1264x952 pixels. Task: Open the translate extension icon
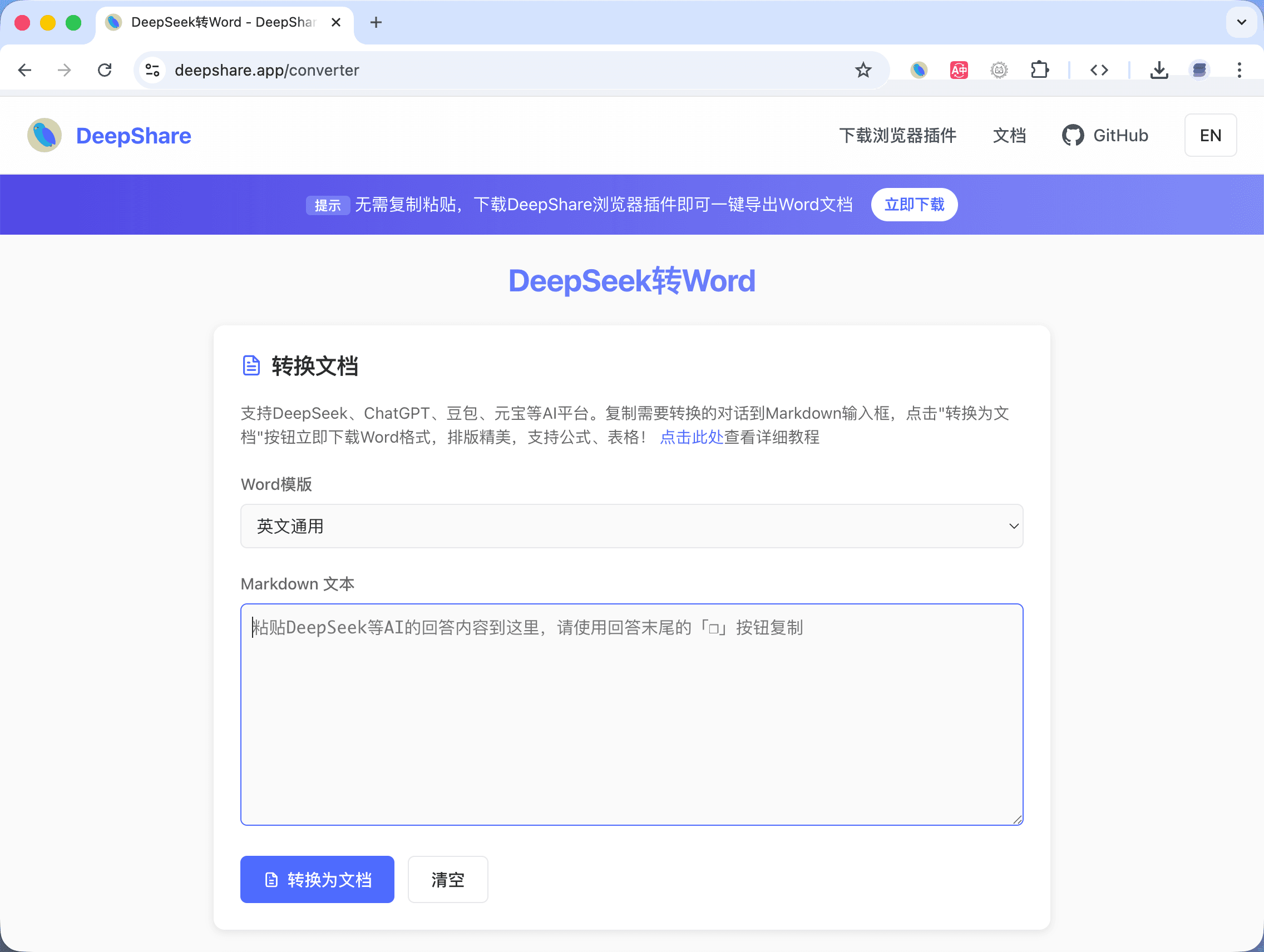point(959,69)
